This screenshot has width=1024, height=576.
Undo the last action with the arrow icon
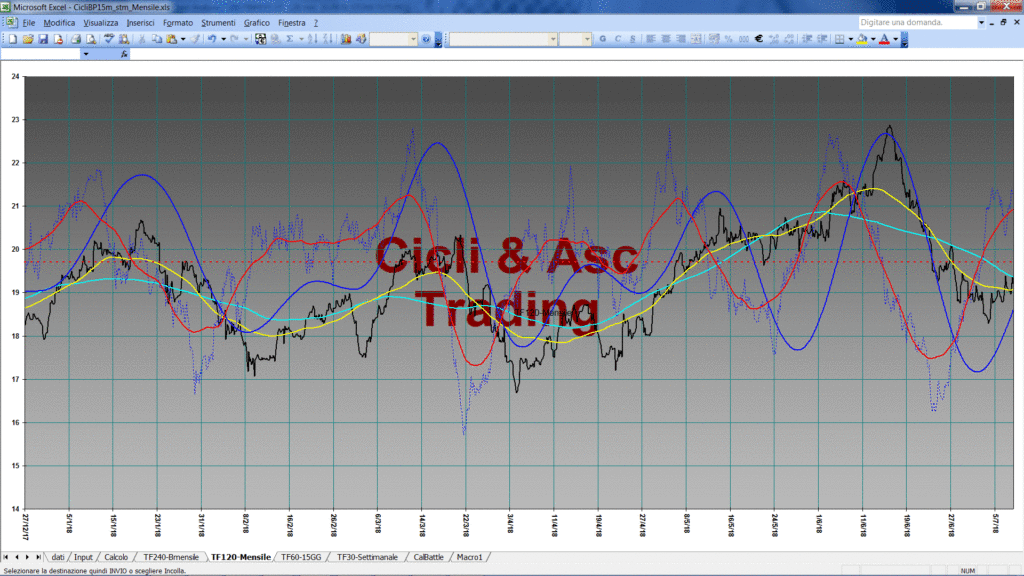(212, 39)
